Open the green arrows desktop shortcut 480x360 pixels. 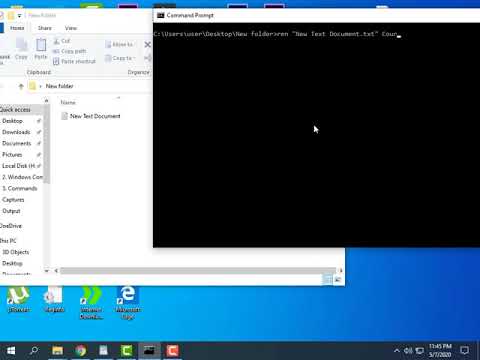tap(91, 303)
